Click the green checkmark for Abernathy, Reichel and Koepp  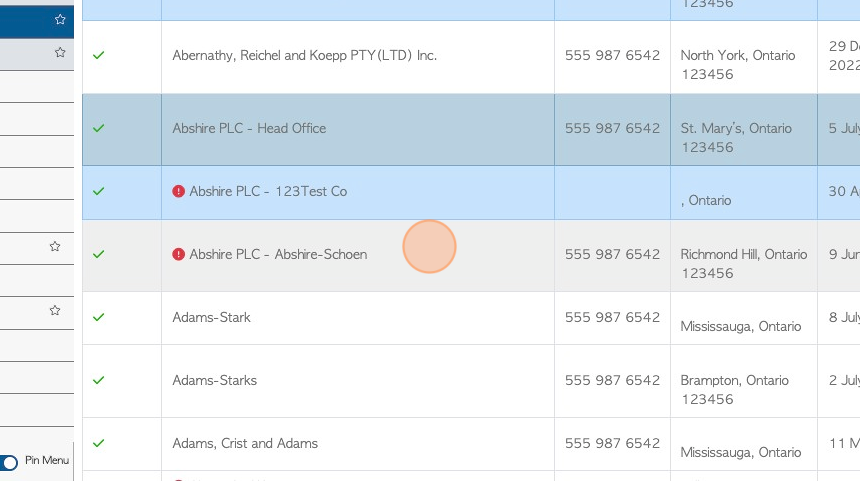99,55
